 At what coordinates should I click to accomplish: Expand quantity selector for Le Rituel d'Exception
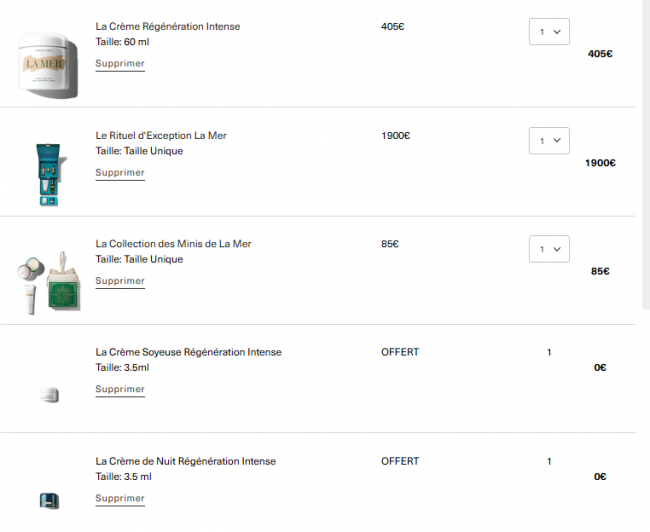[x=548, y=140]
